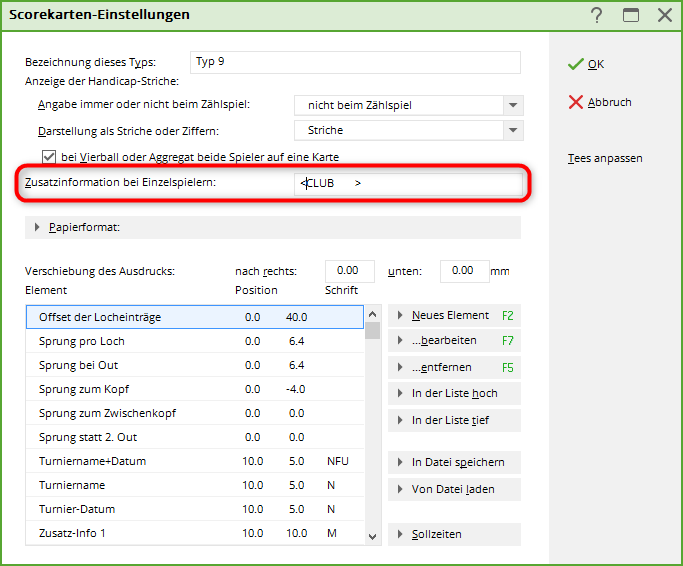
Task: Open Sollzeiten settings
Action: click(x=453, y=534)
